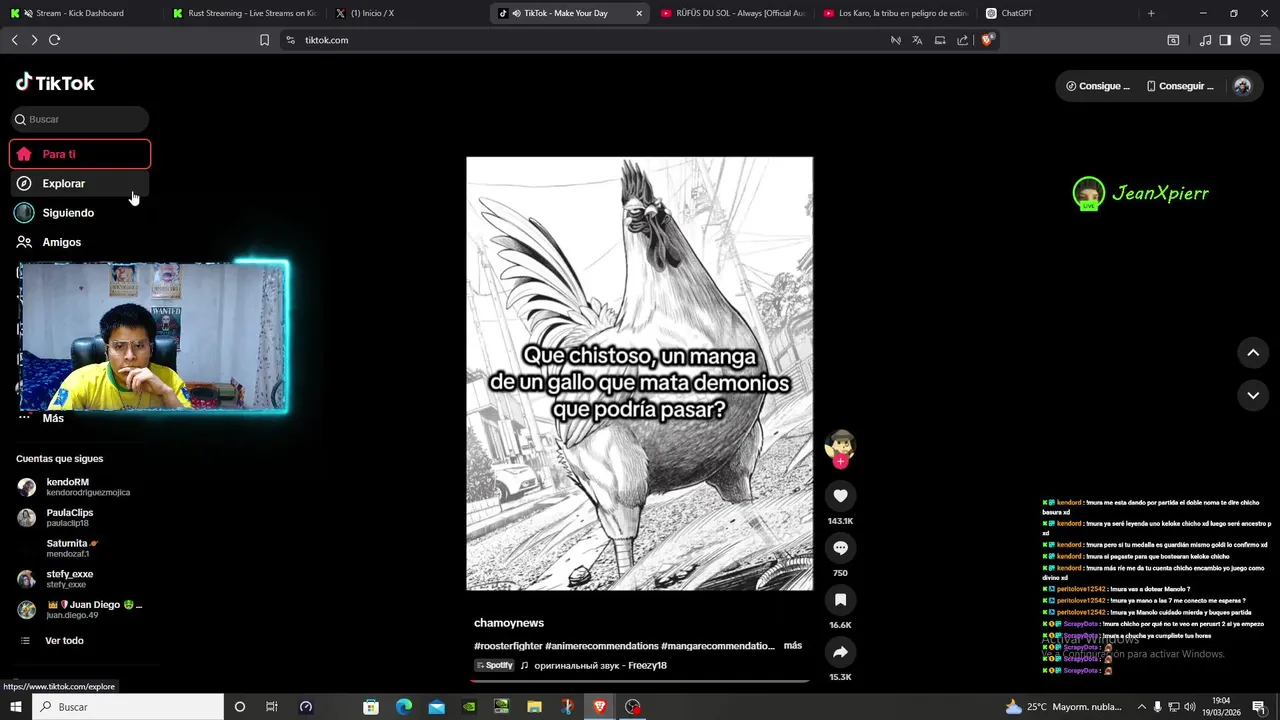
Task: Show hidden system tray icons
Action: (1142, 706)
